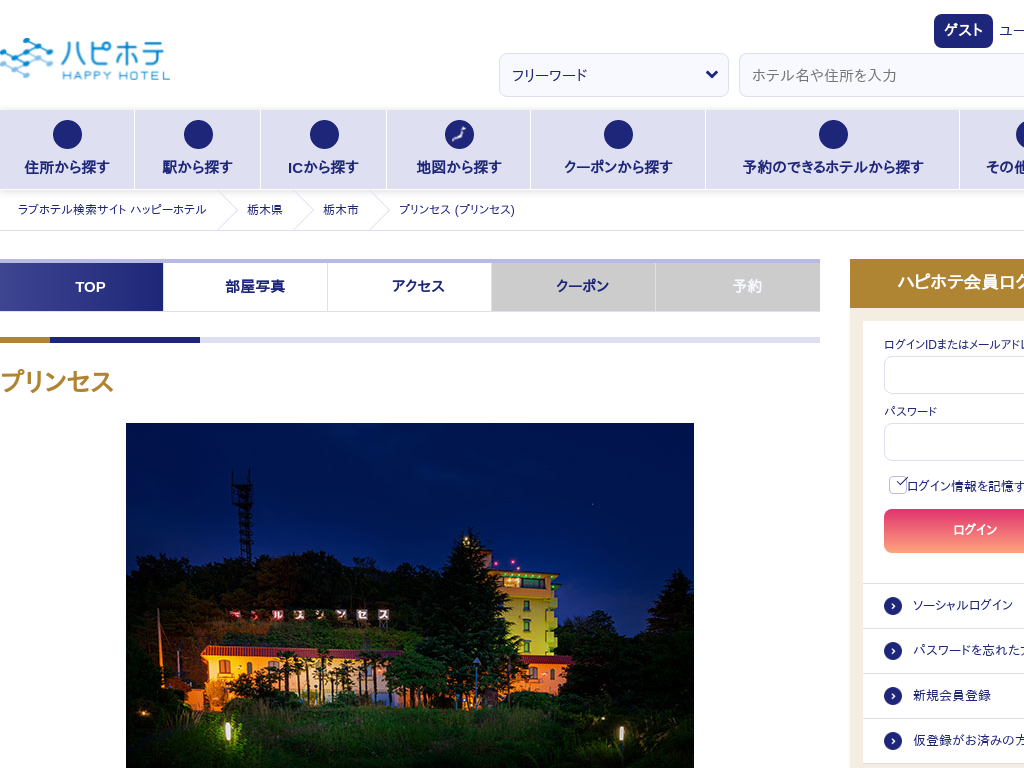The height and width of the screenshot is (768, 1024).
Task: Focus the ログインIDまたはメールアドレス field
Action: 954,376
